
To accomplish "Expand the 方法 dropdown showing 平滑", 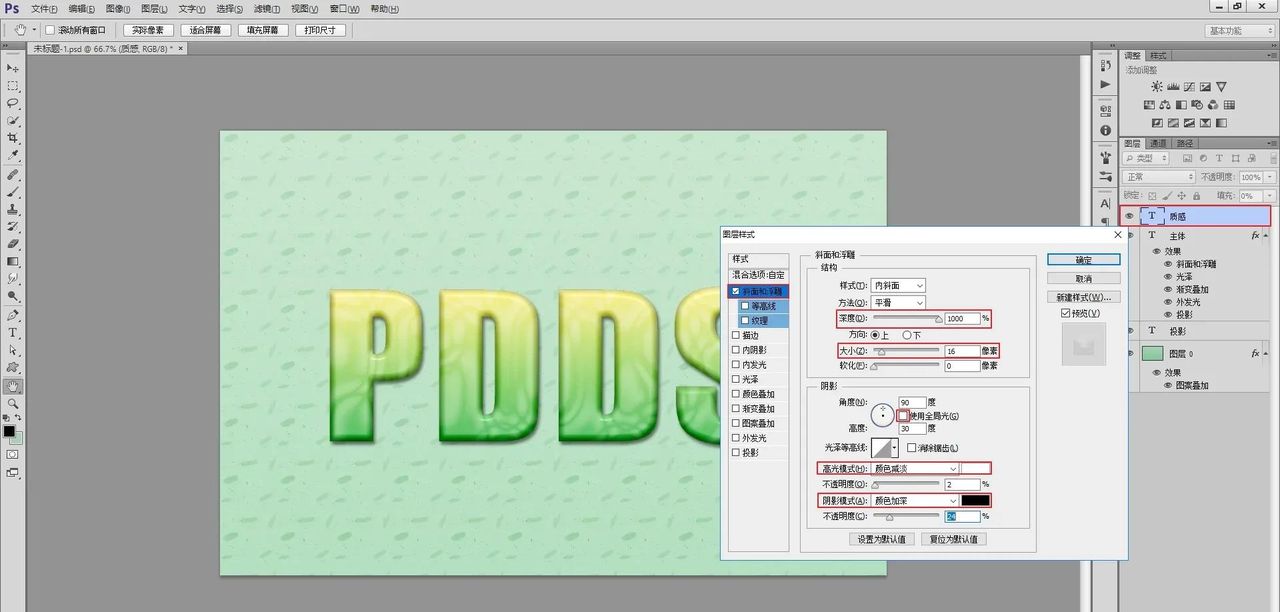I will pos(898,303).
